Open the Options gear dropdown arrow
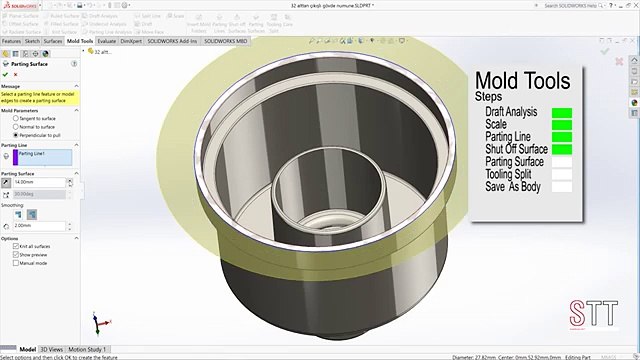 coord(129,6)
